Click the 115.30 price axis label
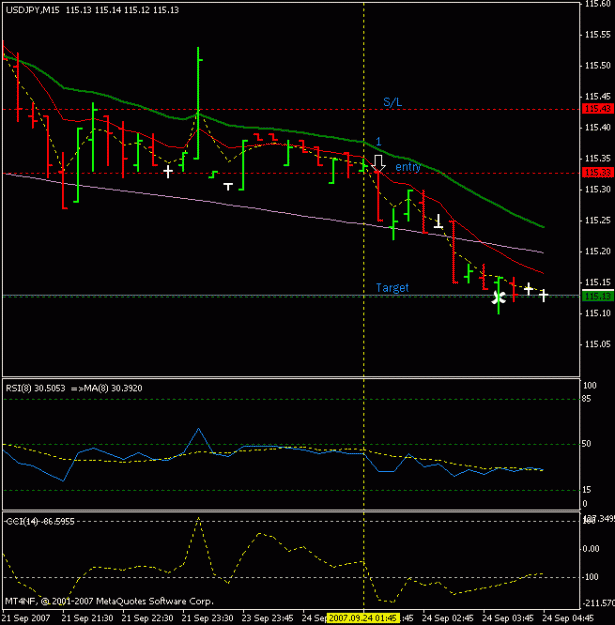The height and width of the screenshot is (625, 615). 597,189
